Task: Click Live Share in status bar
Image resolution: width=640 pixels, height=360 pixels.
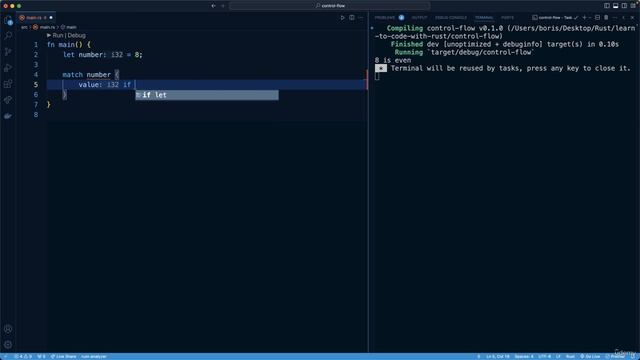Action: tap(63, 356)
